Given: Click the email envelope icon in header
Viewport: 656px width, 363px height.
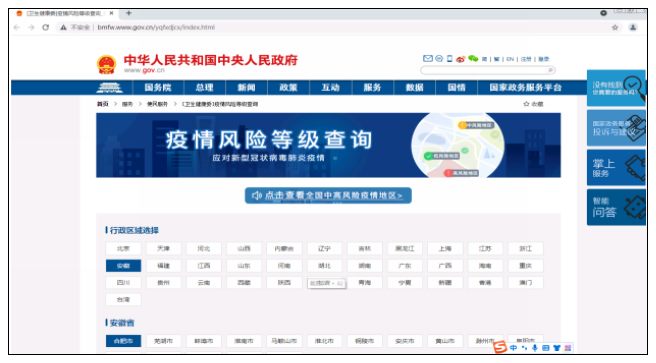Looking at the screenshot, I should coord(428,59).
